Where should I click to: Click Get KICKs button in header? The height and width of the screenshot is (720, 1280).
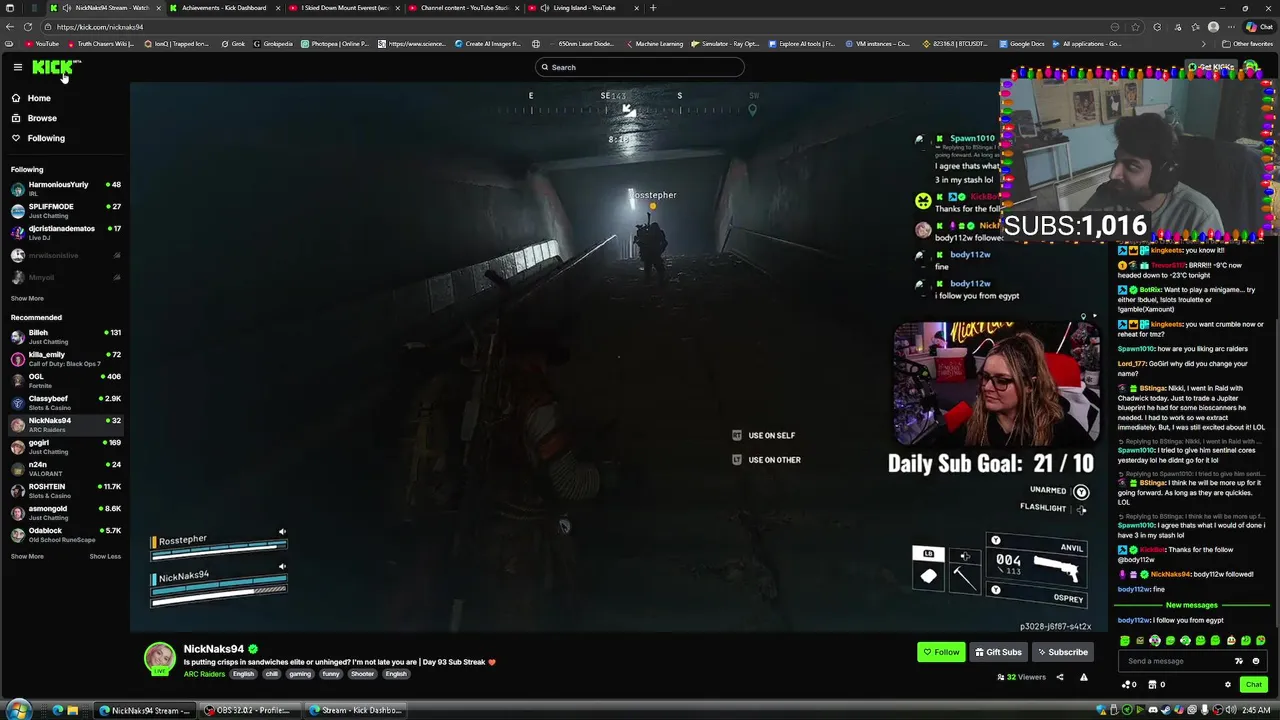(x=1212, y=67)
